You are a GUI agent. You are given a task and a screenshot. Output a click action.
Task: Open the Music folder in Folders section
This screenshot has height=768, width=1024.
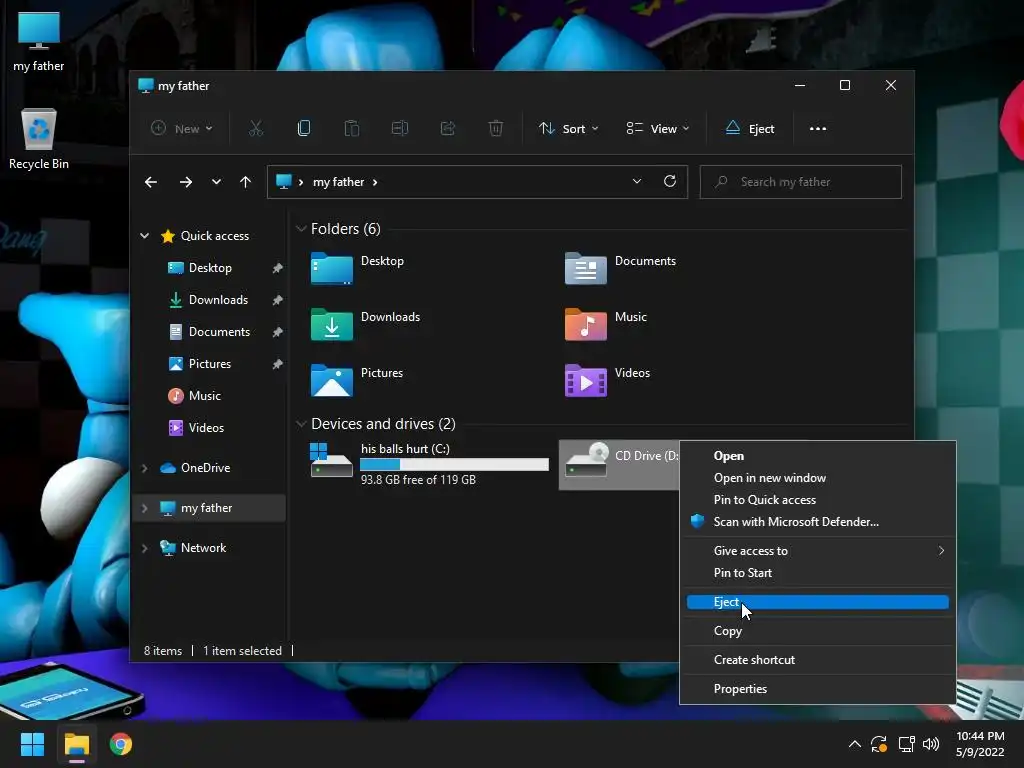coord(585,324)
